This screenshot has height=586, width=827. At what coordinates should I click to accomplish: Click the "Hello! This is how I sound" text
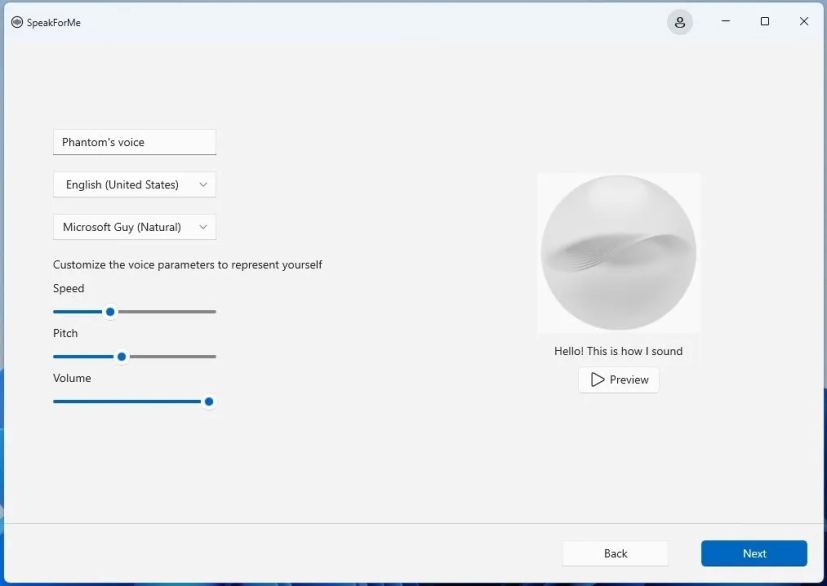[618, 351]
